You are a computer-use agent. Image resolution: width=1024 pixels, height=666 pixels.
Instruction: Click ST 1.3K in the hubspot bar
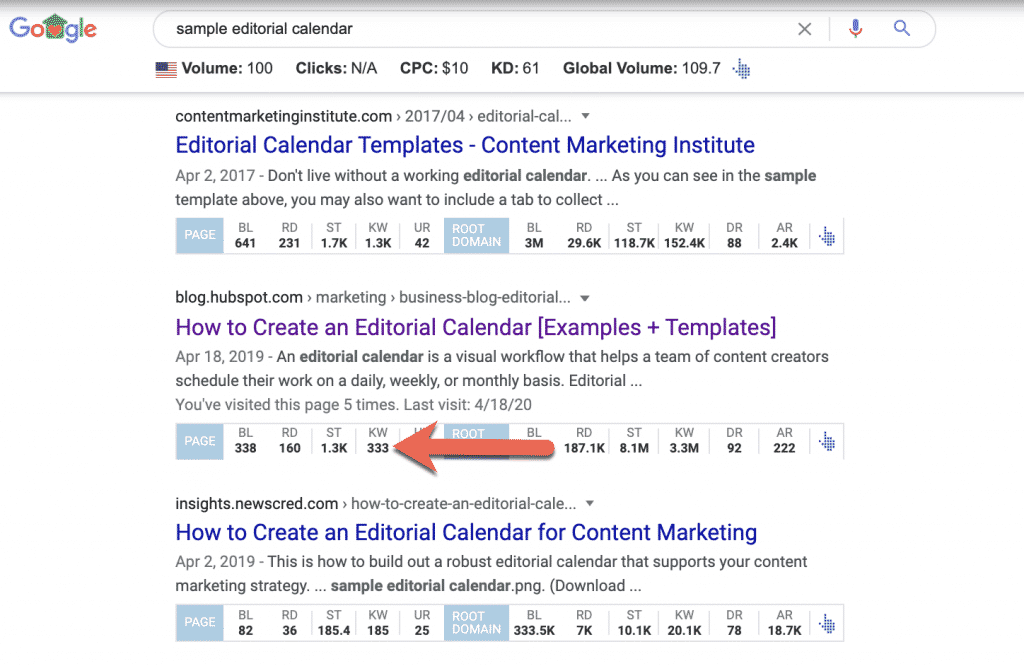pyautogui.click(x=334, y=441)
